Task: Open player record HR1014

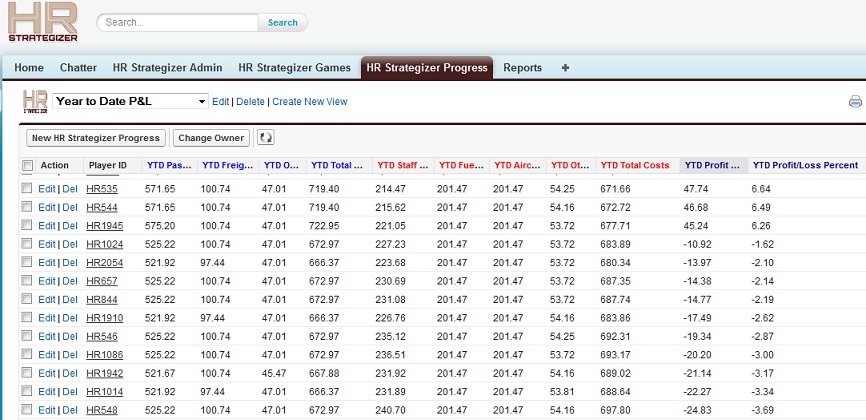Action: [x=104, y=392]
